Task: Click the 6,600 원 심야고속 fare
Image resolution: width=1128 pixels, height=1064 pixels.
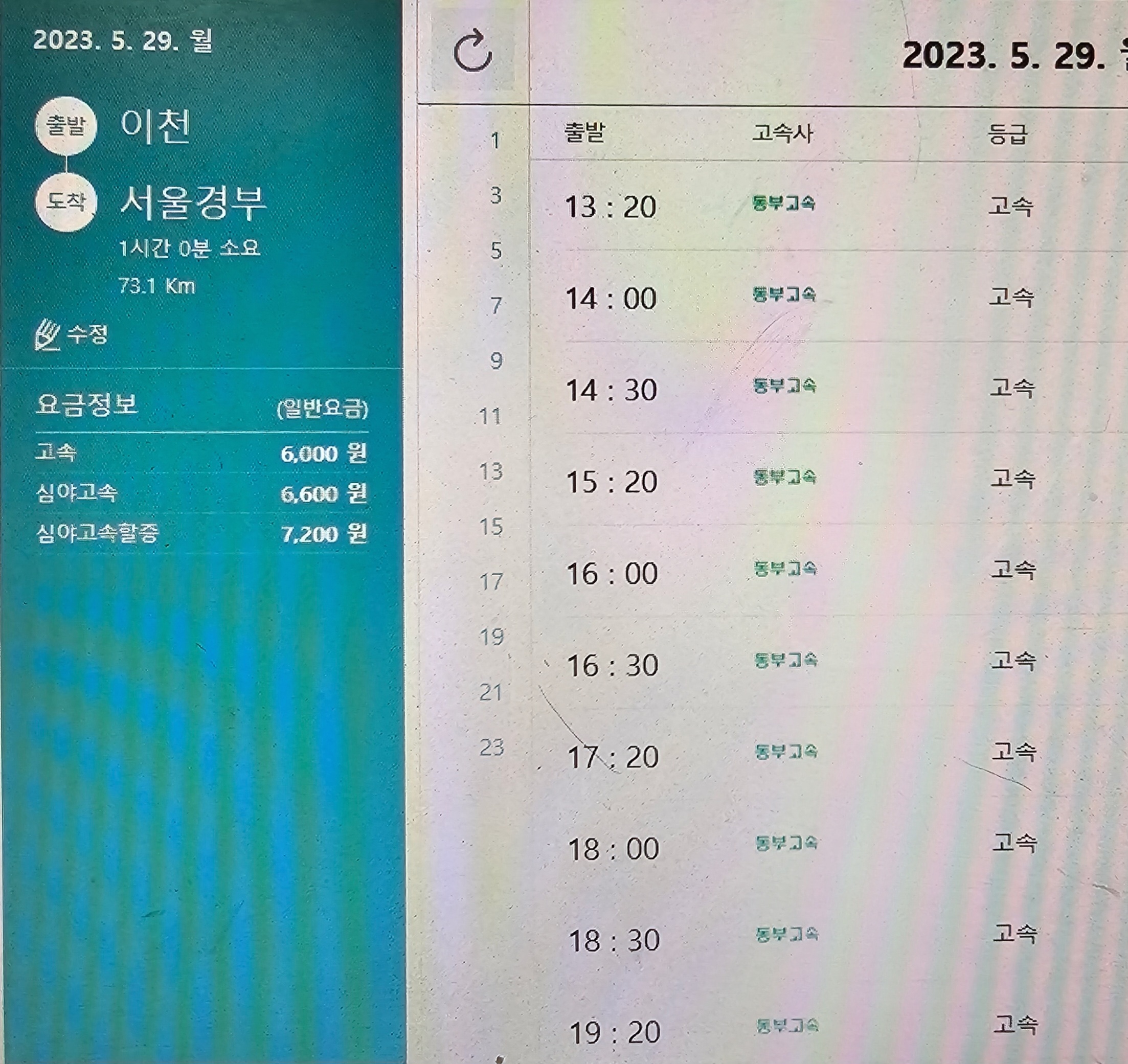Action: tap(324, 494)
